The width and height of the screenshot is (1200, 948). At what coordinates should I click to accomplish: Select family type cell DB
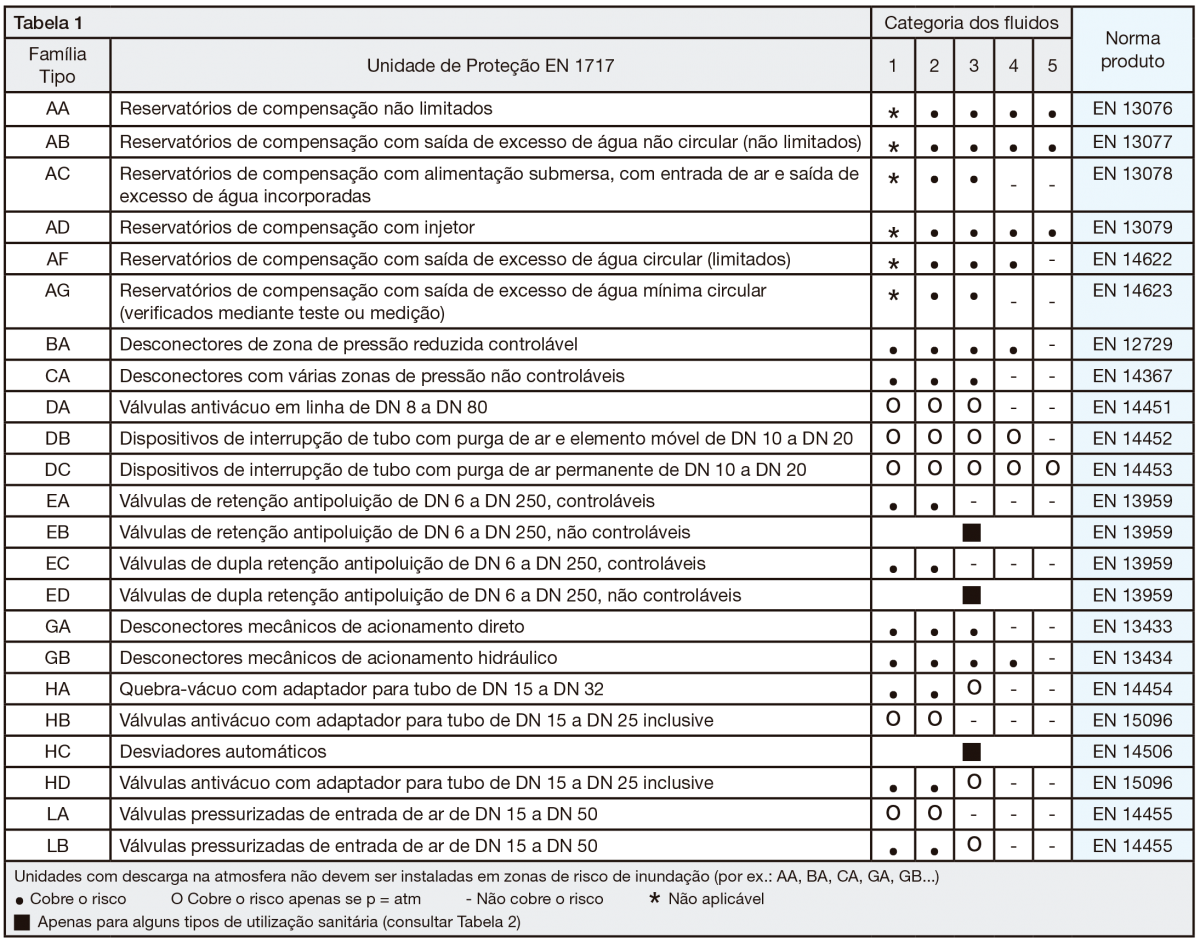pyautogui.click(x=57, y=438)
